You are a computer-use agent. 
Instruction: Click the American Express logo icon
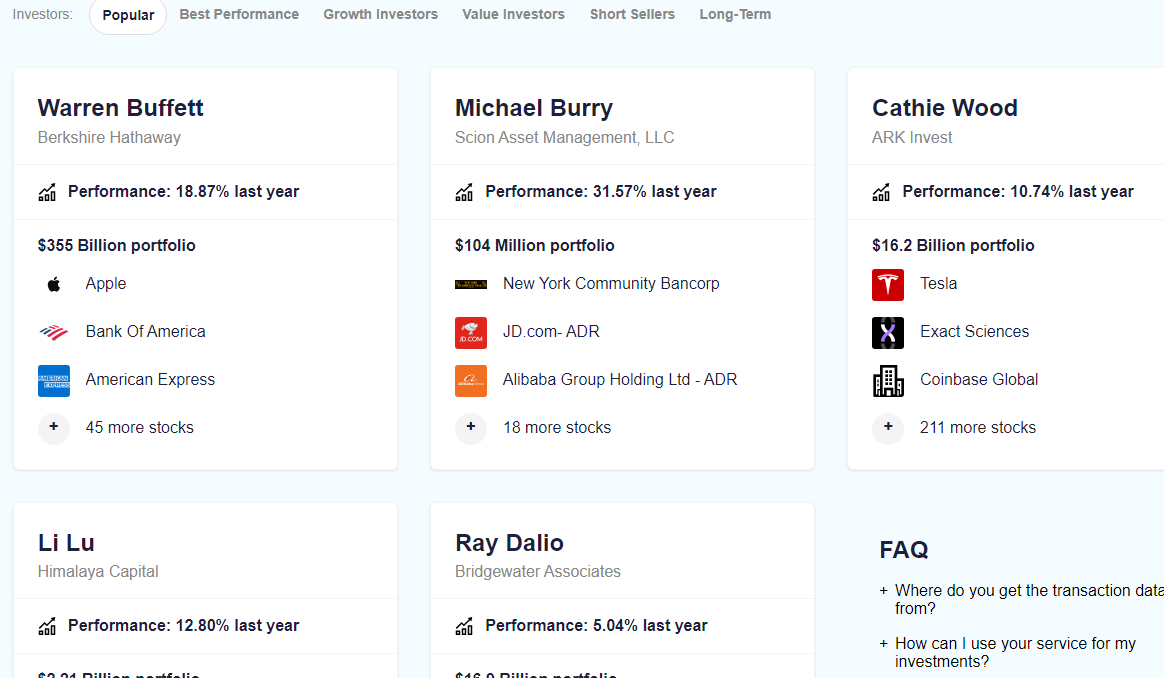click(53, 380)
